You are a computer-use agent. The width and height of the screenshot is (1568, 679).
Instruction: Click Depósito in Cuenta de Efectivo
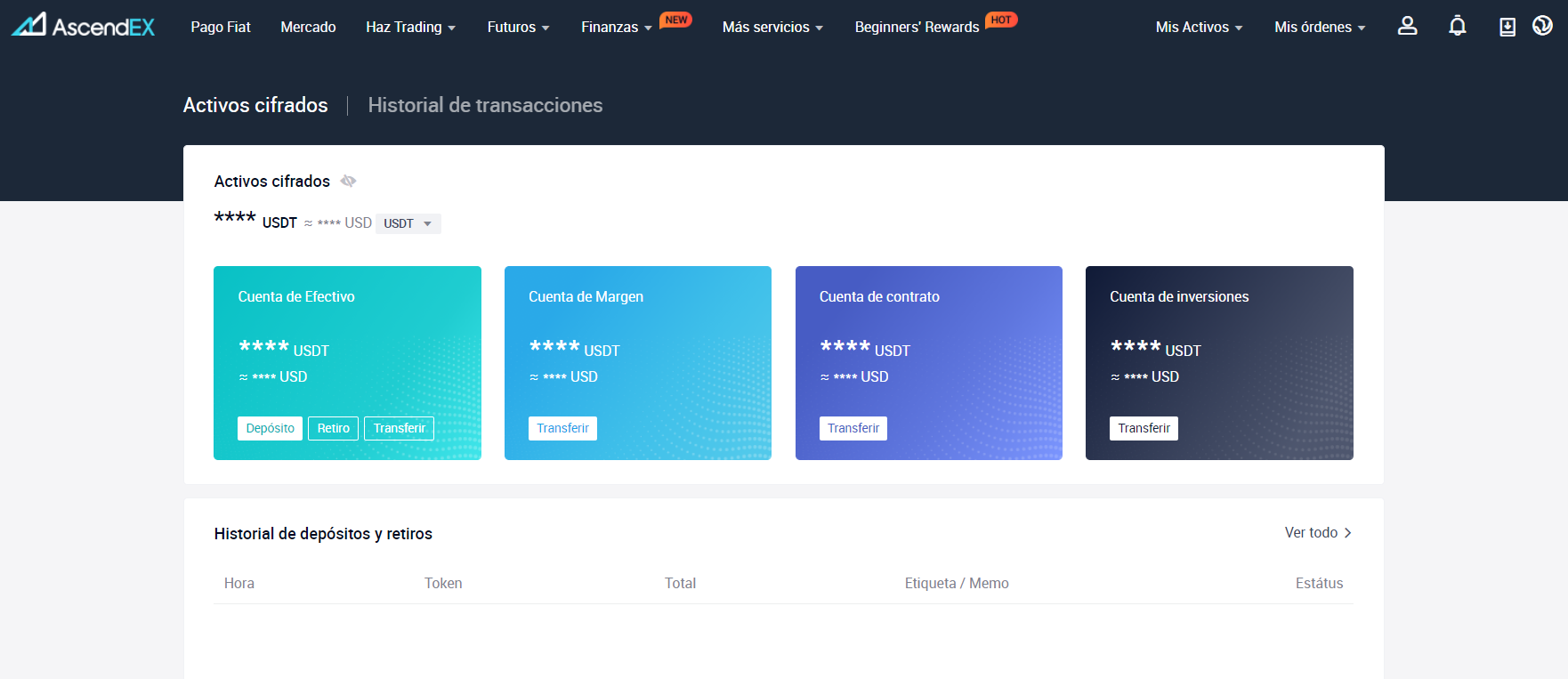pyautogui.click(x=270, y=428)
